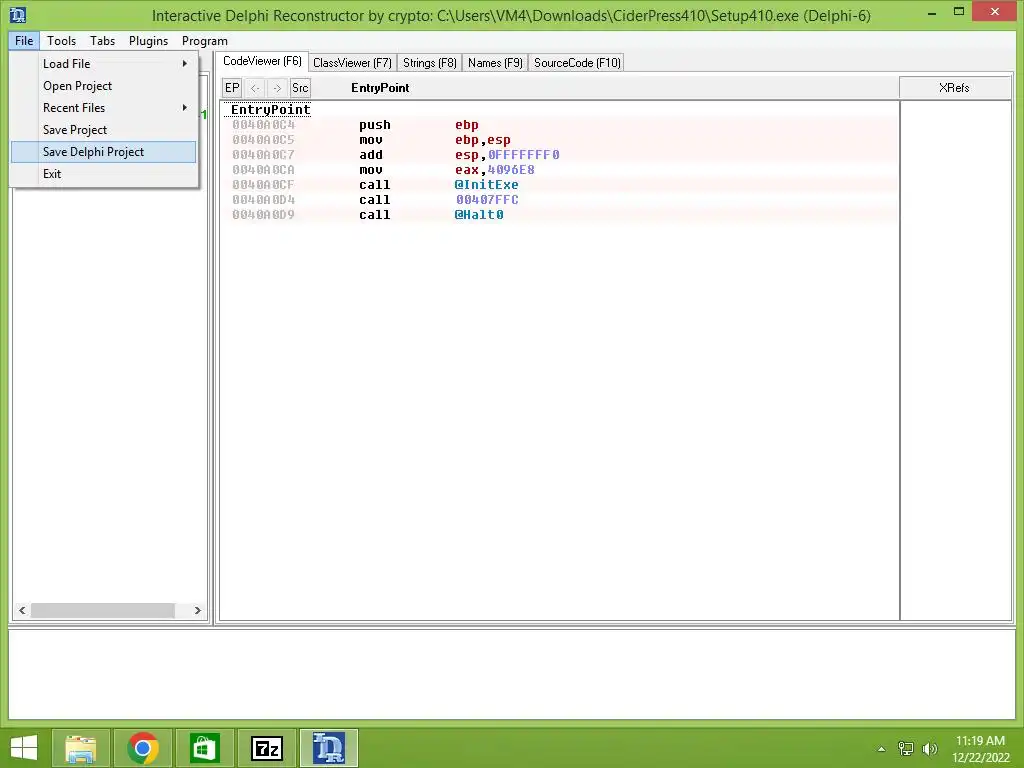Select Save Delphi Project menu entry

pyautogui.click(x=103, y=152)
